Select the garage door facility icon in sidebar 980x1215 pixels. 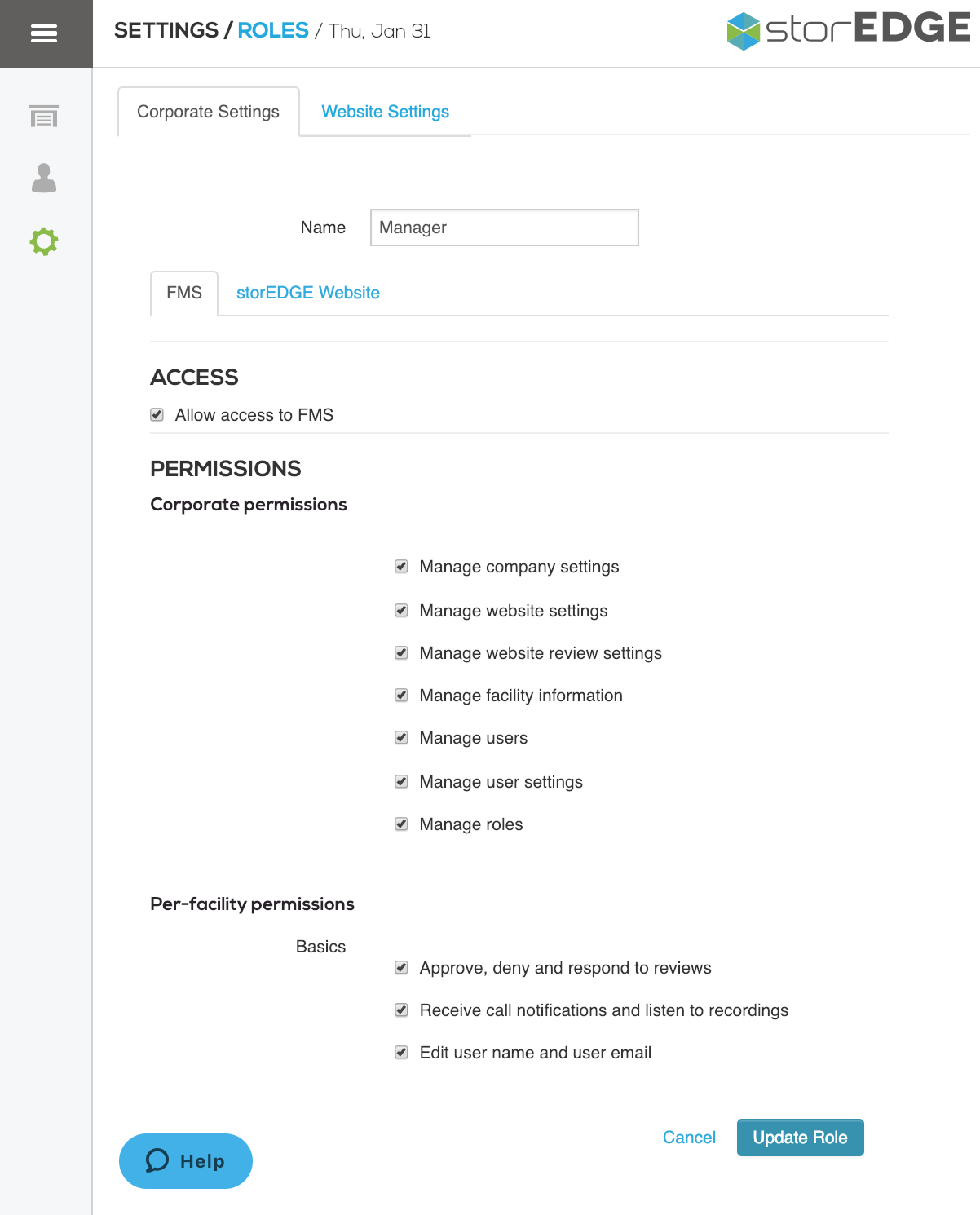(45, 117)
